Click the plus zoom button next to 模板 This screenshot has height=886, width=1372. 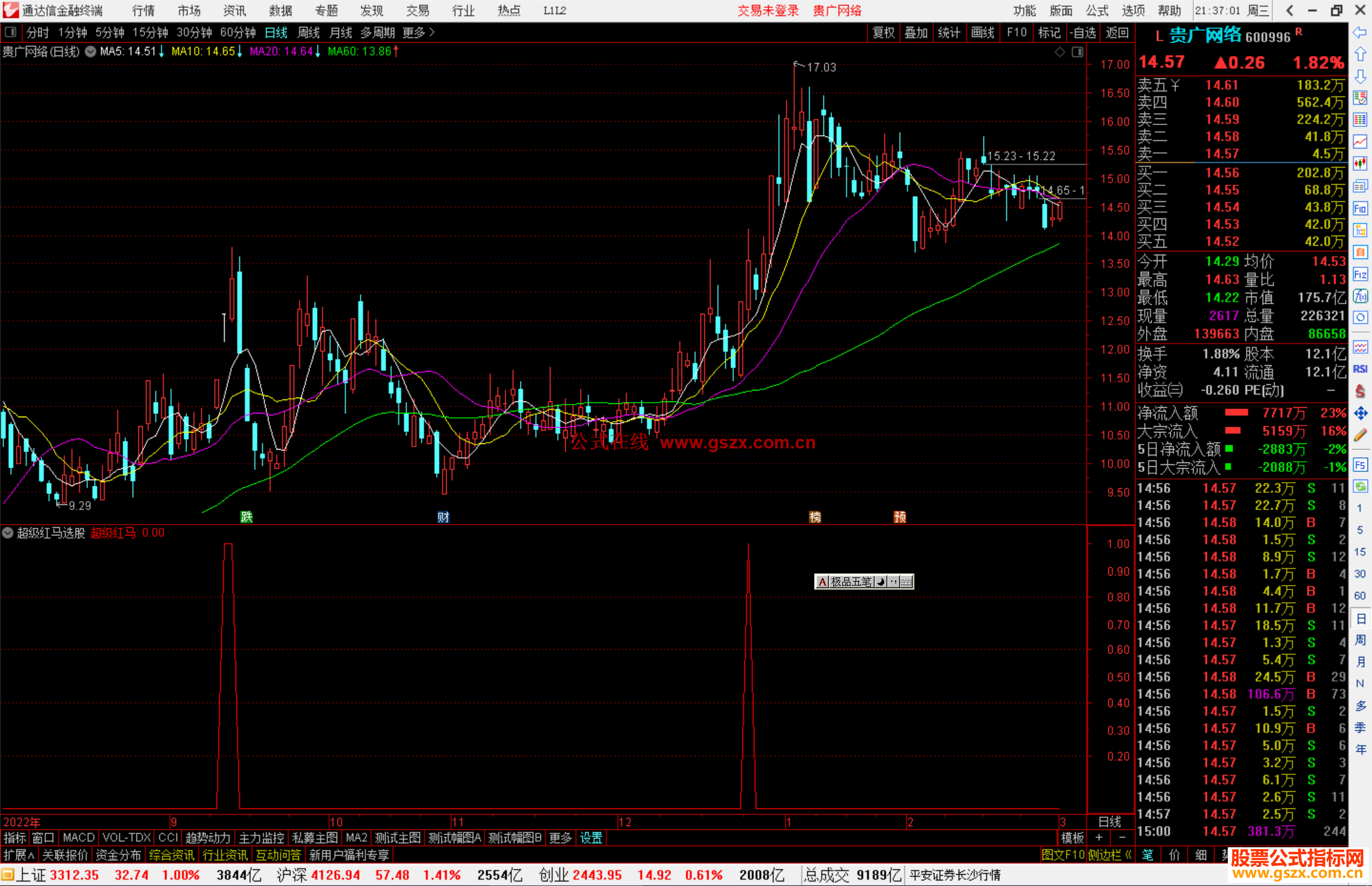(x=1099, y=838)
